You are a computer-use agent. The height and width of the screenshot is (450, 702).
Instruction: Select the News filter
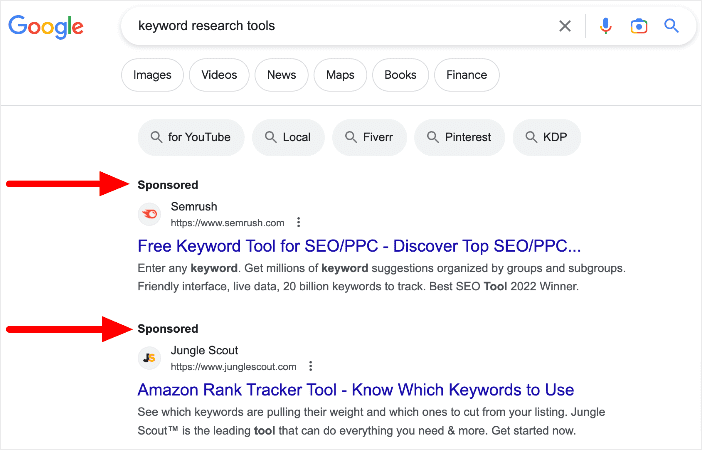pyautogui.click(x=281, y=75)
